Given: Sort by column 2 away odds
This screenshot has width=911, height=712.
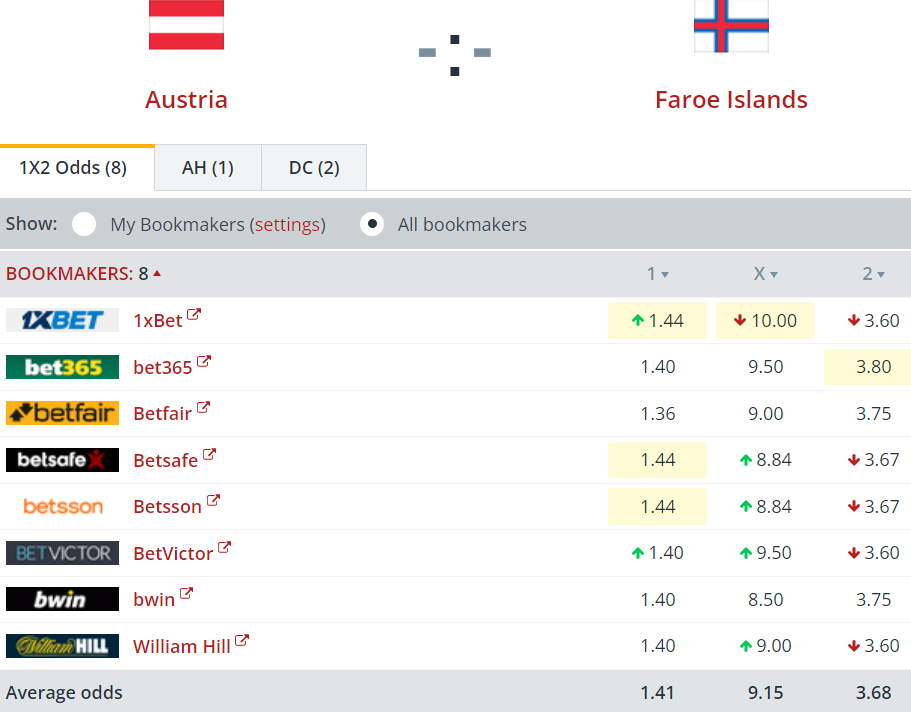Looking at the screenshot, I should [x=873, y=274].
